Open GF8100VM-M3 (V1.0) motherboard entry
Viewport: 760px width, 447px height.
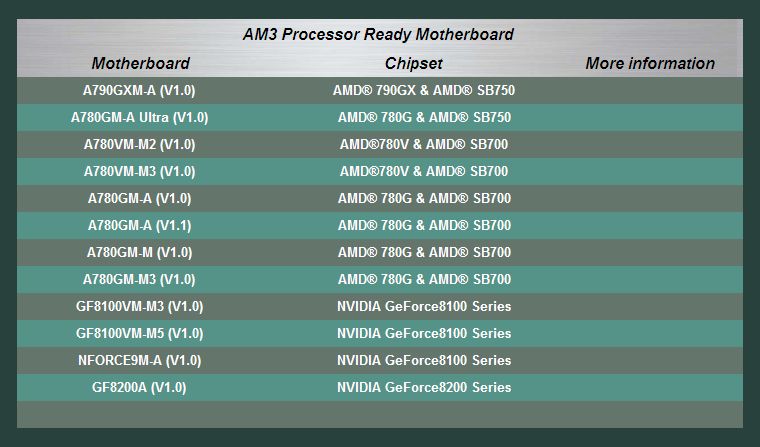pos(139,307)
